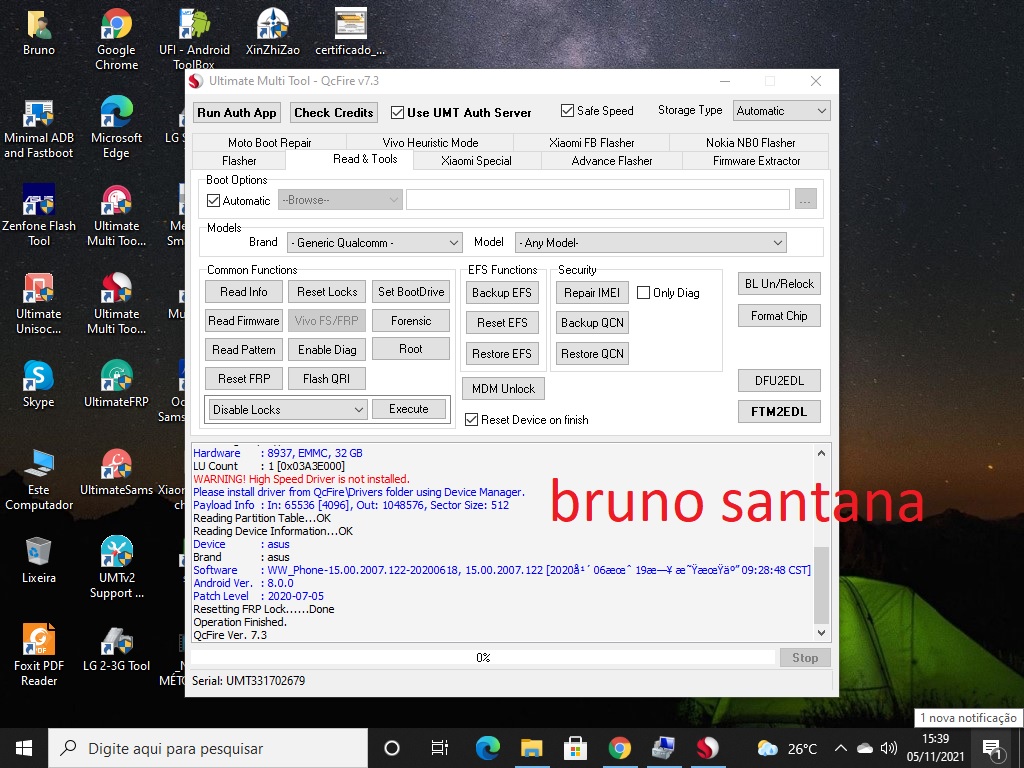Click the boot file browse ellipsis button
The image size is (1024, 768).
tap(806, 200)
